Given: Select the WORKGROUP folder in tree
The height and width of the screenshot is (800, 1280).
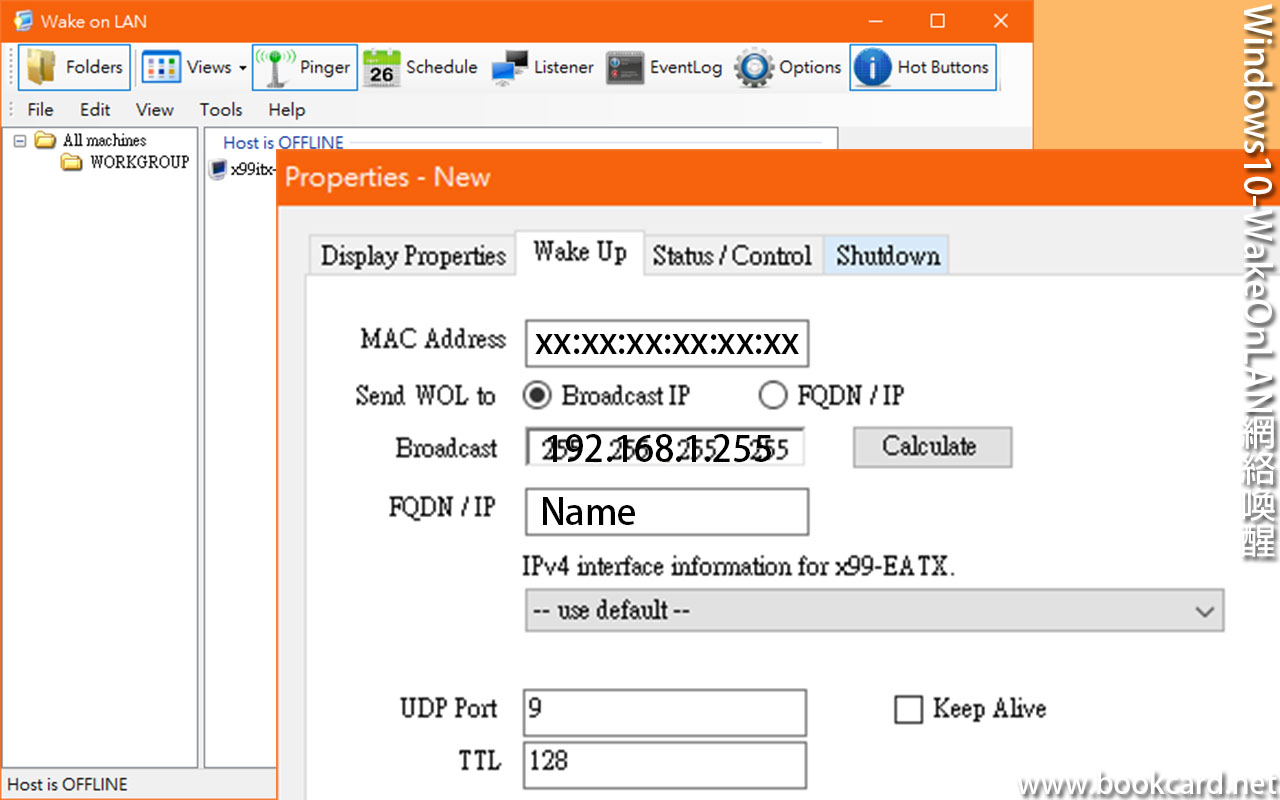Looking at the screenshot, I should [x=138, y=162].
